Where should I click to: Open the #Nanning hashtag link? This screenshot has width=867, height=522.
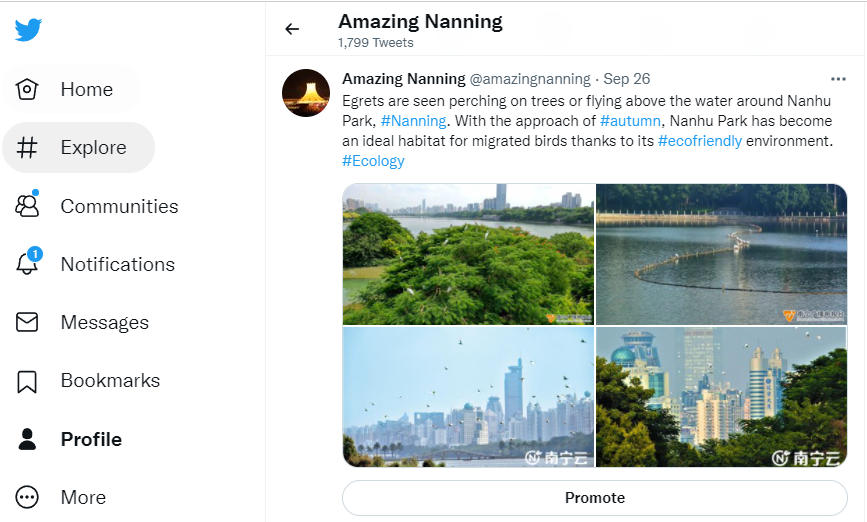pos(413,121)
